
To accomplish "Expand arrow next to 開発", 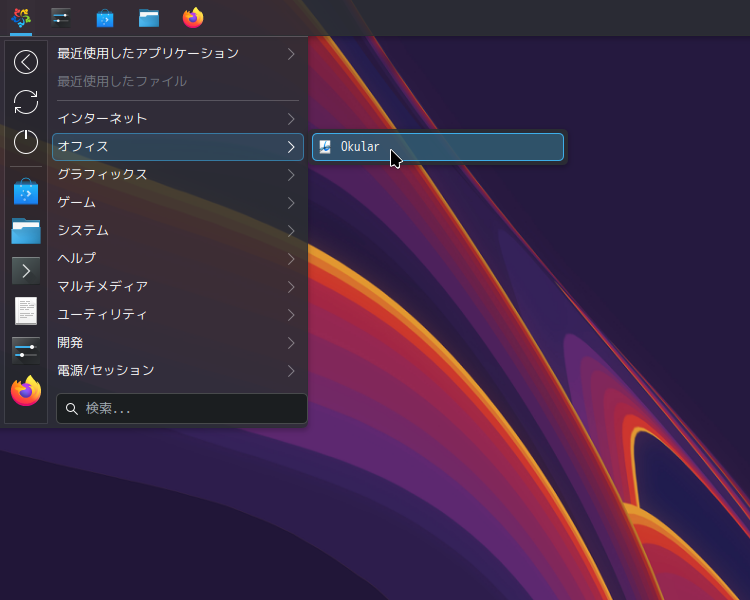I will coord(291,343).
